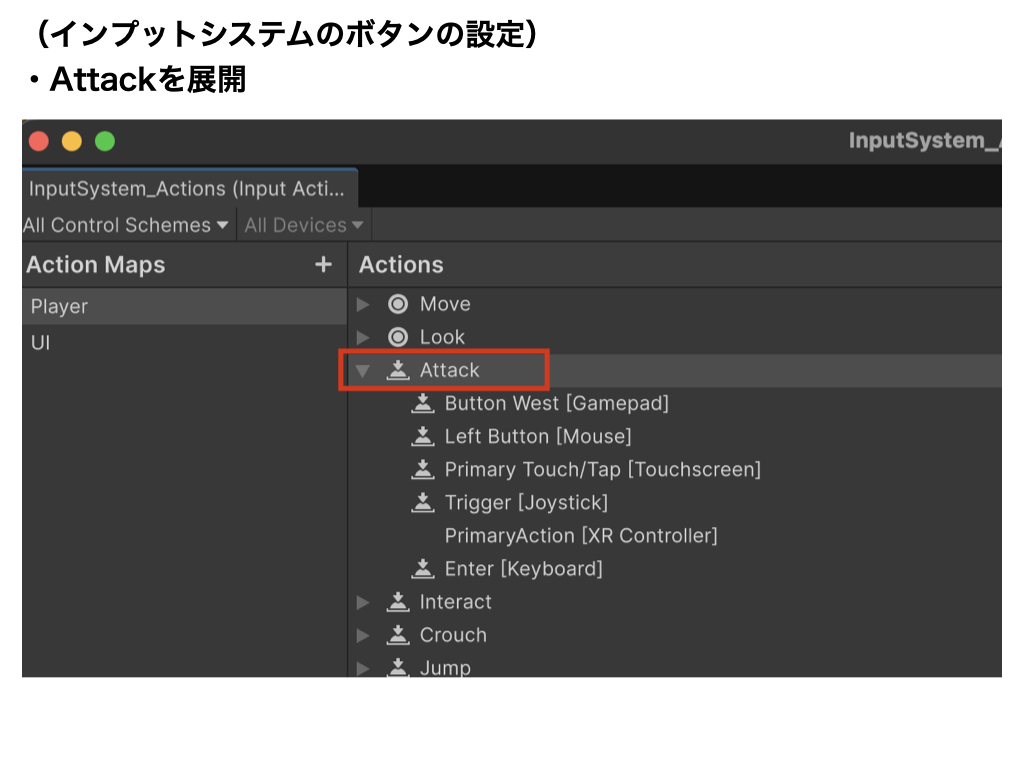Expand the Interact action

click(x=363, y=602)
